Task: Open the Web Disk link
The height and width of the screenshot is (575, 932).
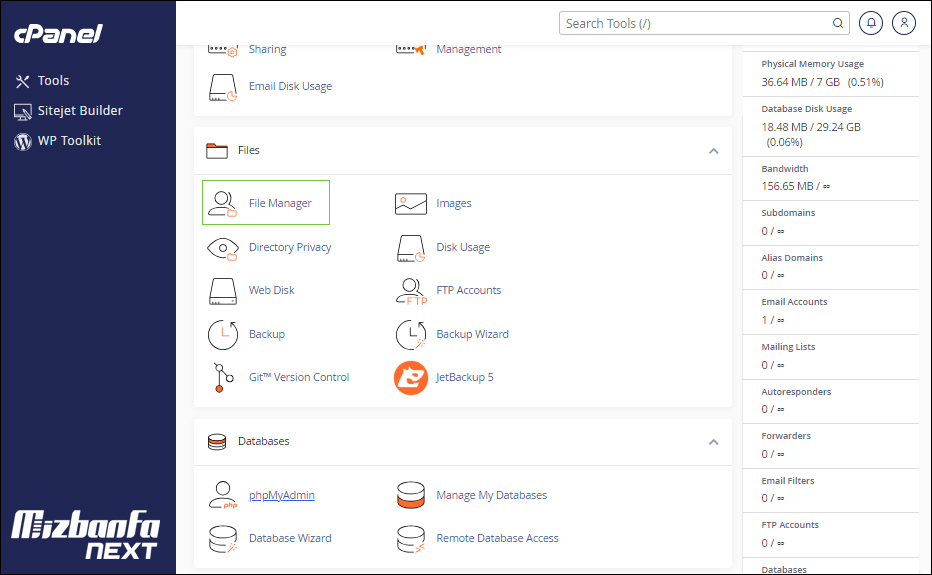Action: pyautogui.click(x=272, y=290)
